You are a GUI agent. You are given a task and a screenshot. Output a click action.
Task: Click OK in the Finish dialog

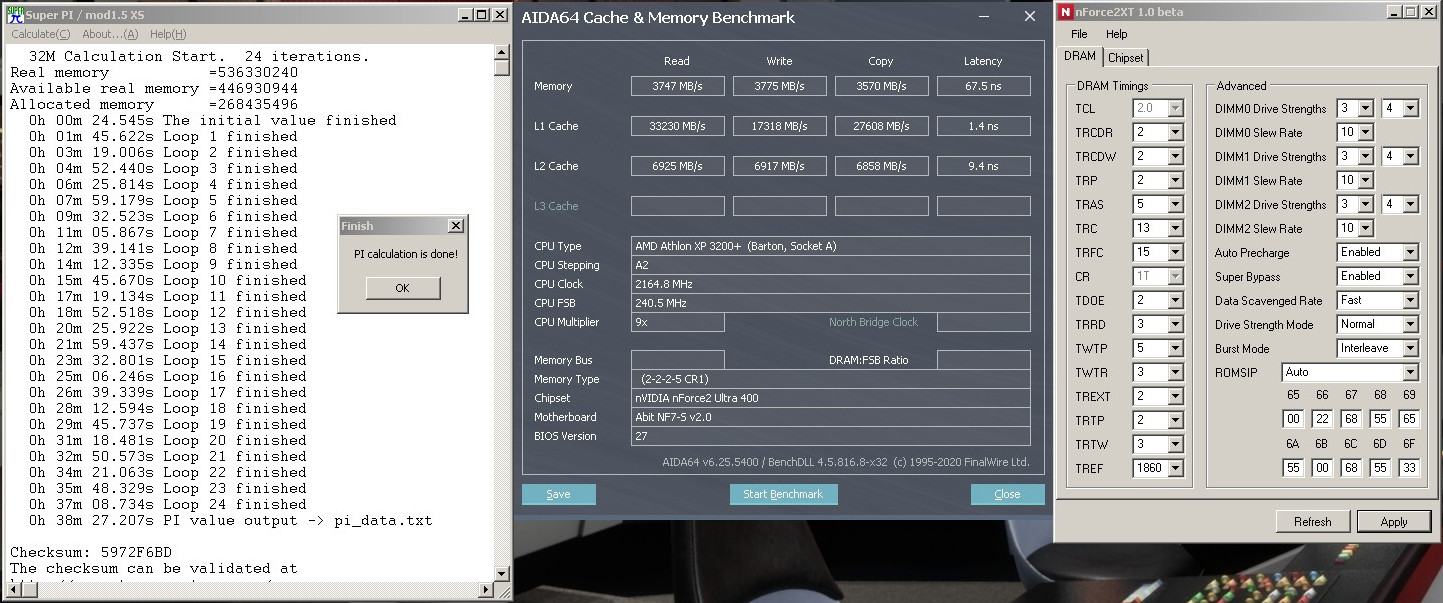point(402,288)
